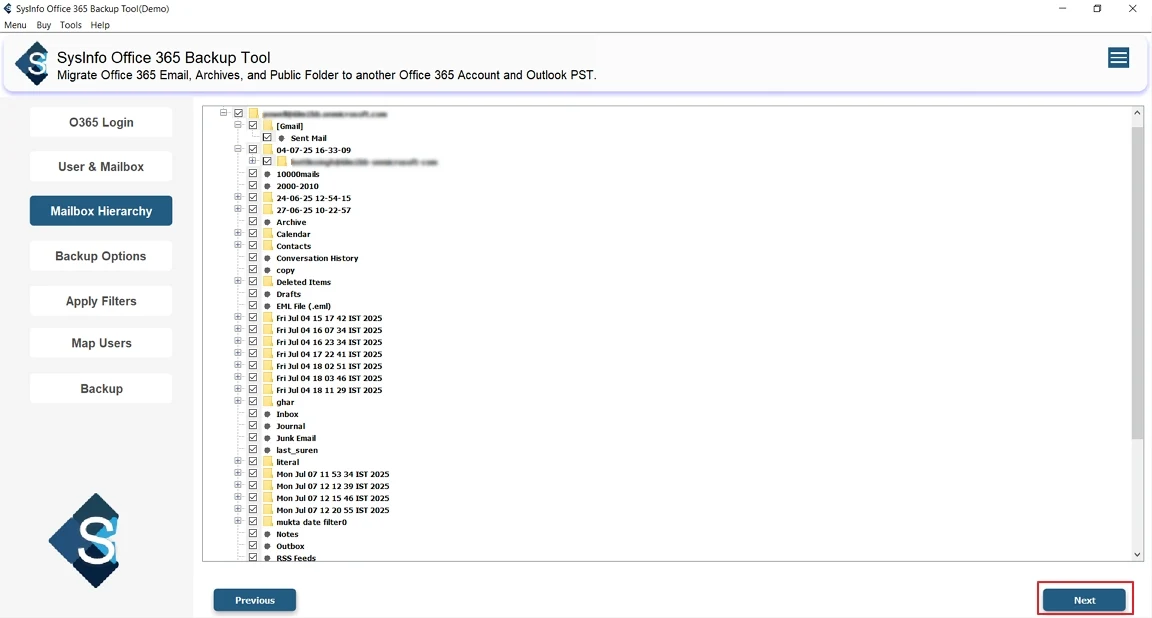Uncheck the Inbox folder checkbox

(253, 414)
